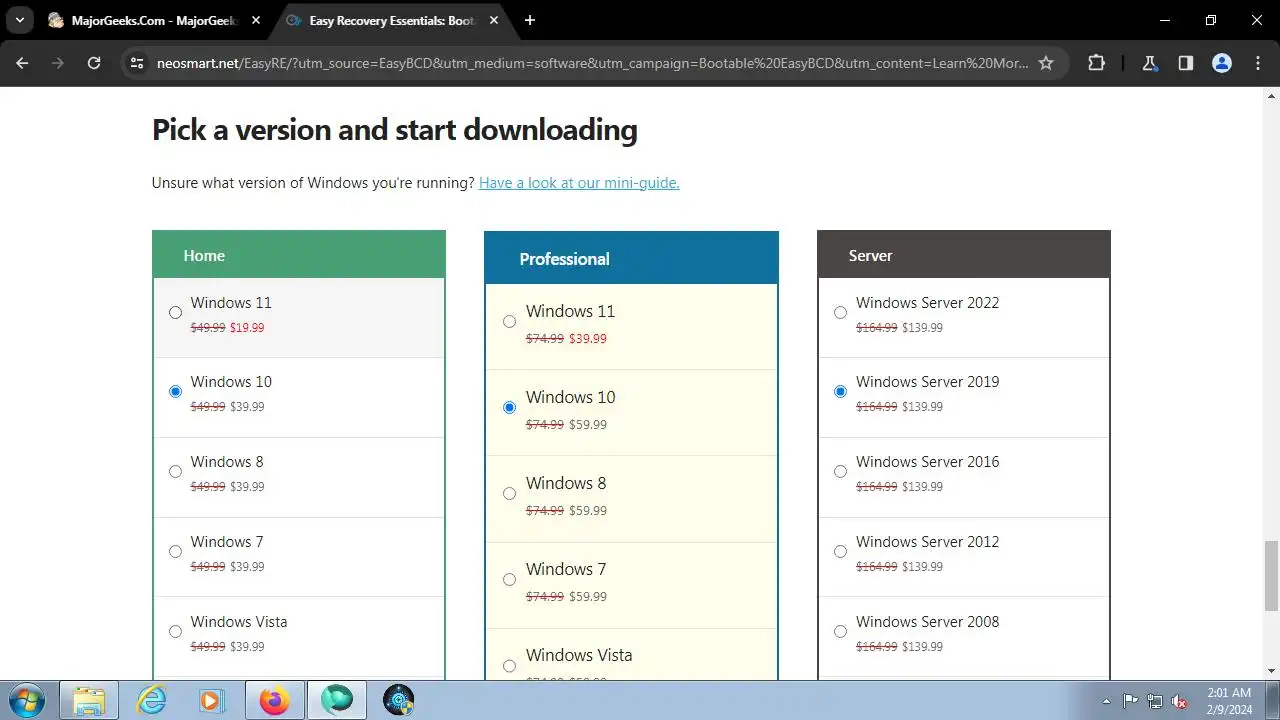The width and height of the screenshot is (1280, 720).
Task: Click the Professional column header
Action: [631, 258]
